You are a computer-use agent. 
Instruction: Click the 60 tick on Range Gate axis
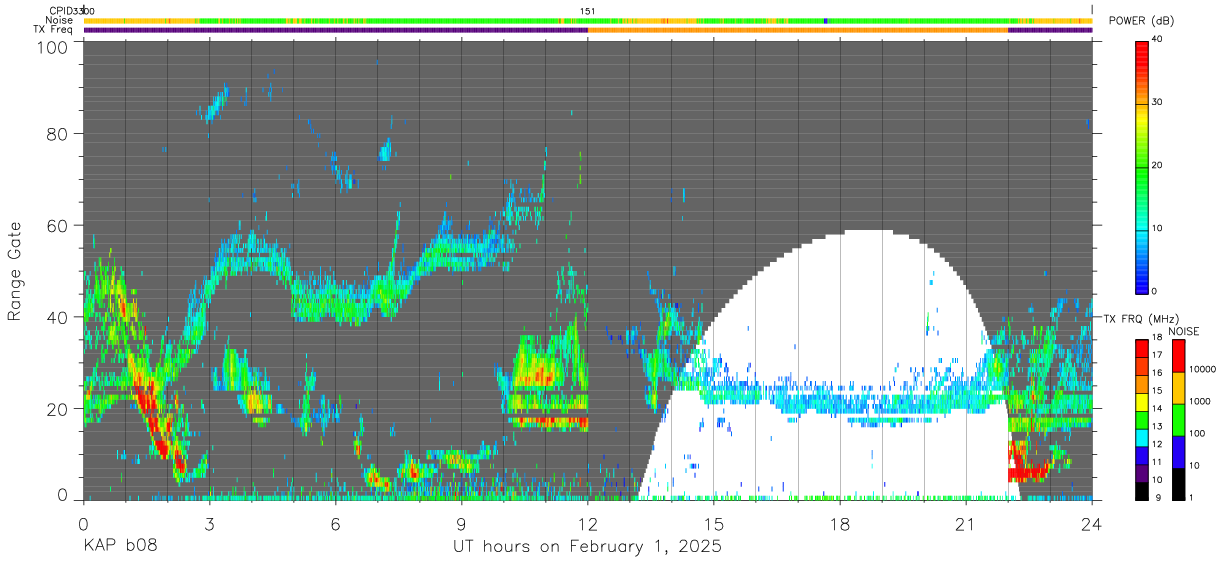point(58,225)
